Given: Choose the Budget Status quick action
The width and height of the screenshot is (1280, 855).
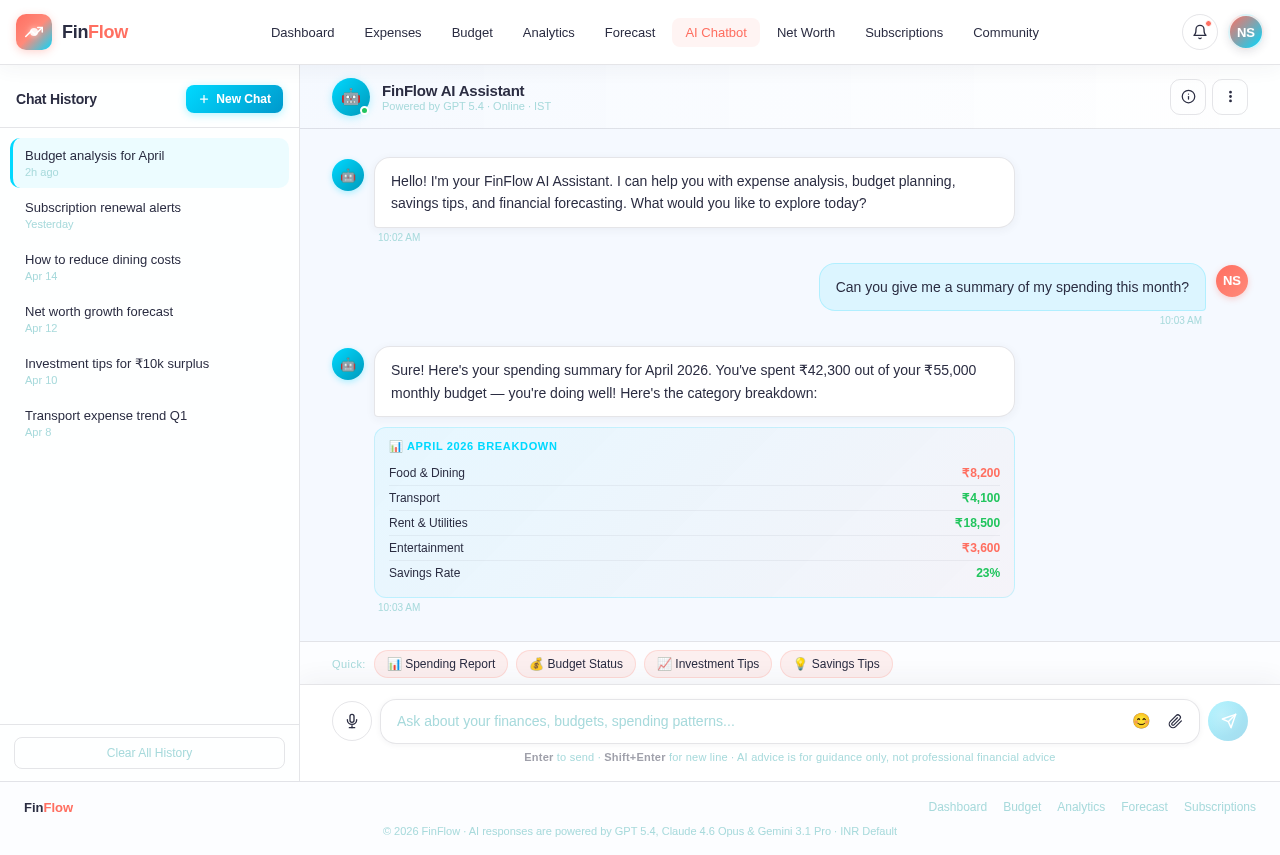Looking at the screenshot, I should click(x=576, y=664).
